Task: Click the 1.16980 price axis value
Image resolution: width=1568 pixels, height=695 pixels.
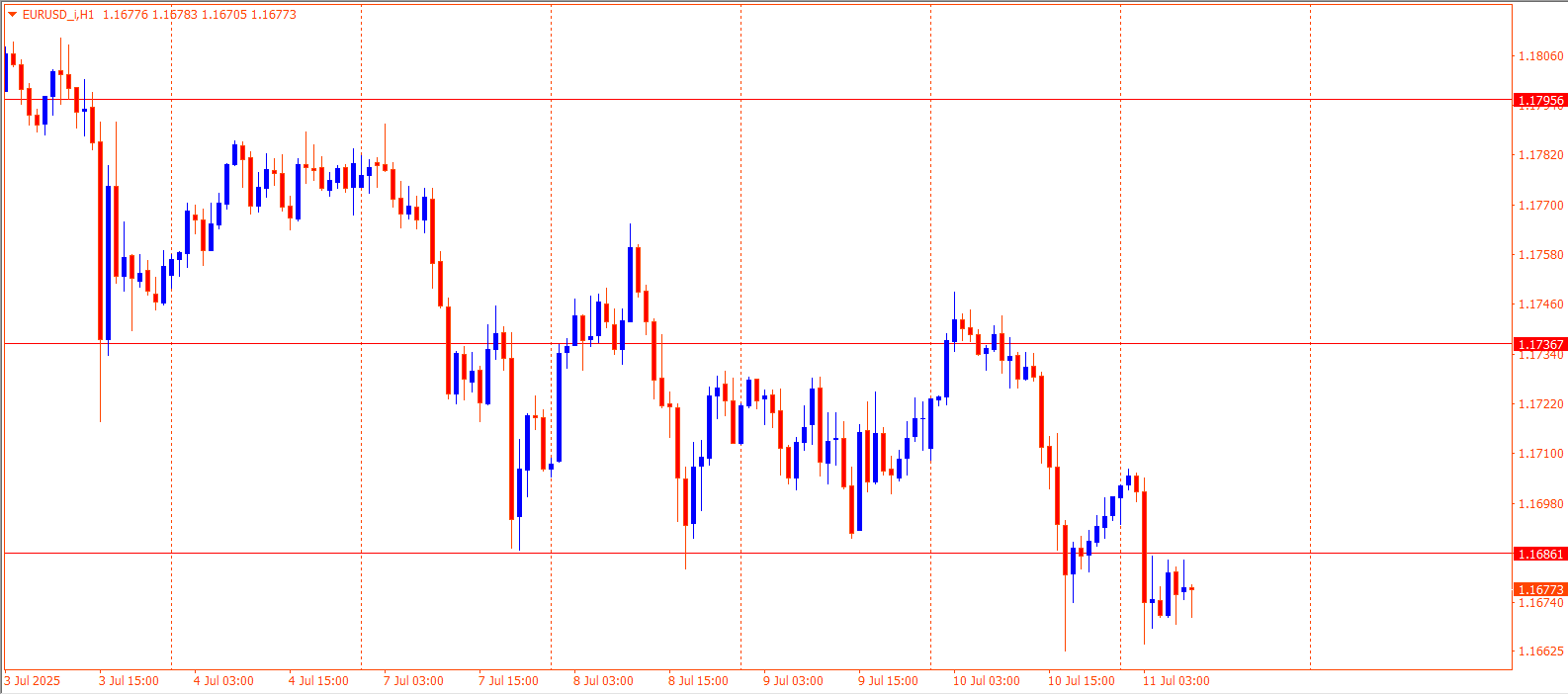Action: pyautogui.click(x=1541, y=504)
